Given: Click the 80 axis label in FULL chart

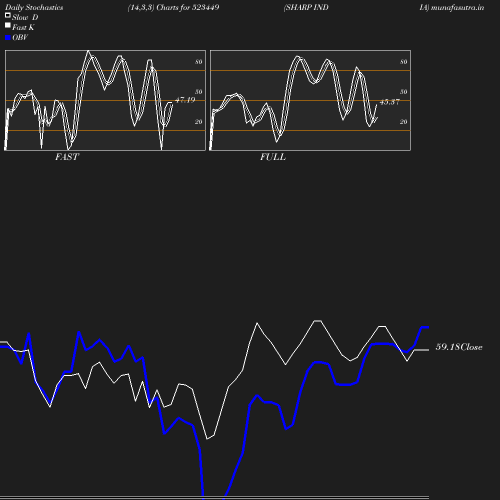Looking at the screenshot, I should (404, 62).
